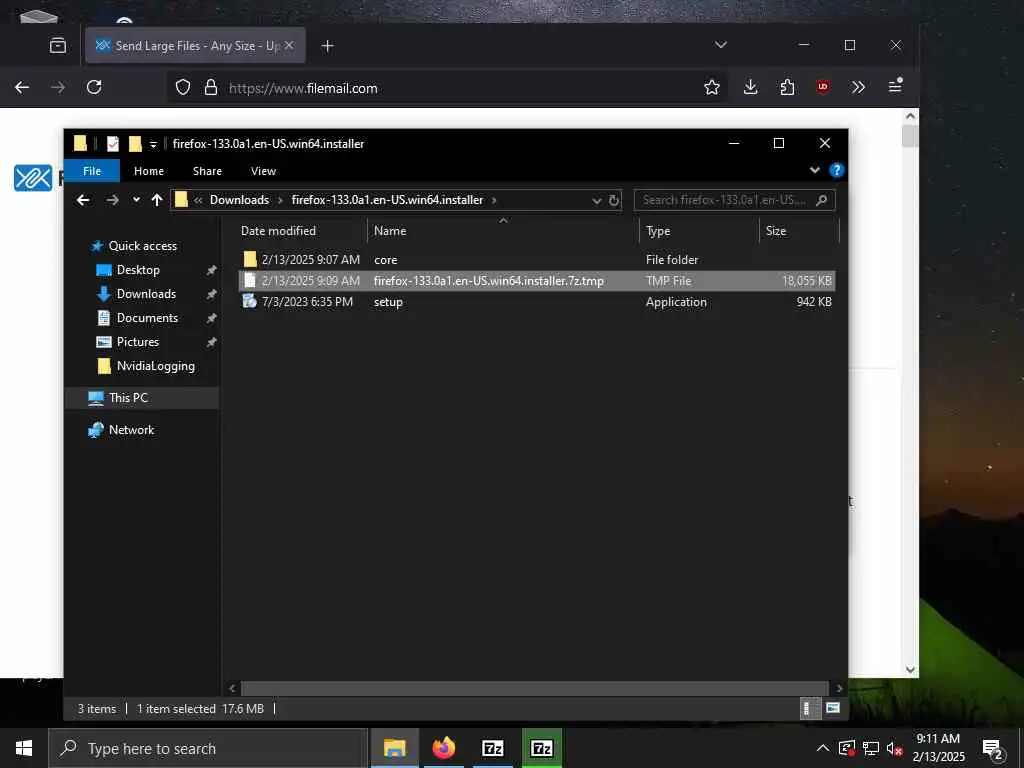The image size is (1024, 768).
Task: Click the tracking protection shield icon
Action: coord(183,88)
